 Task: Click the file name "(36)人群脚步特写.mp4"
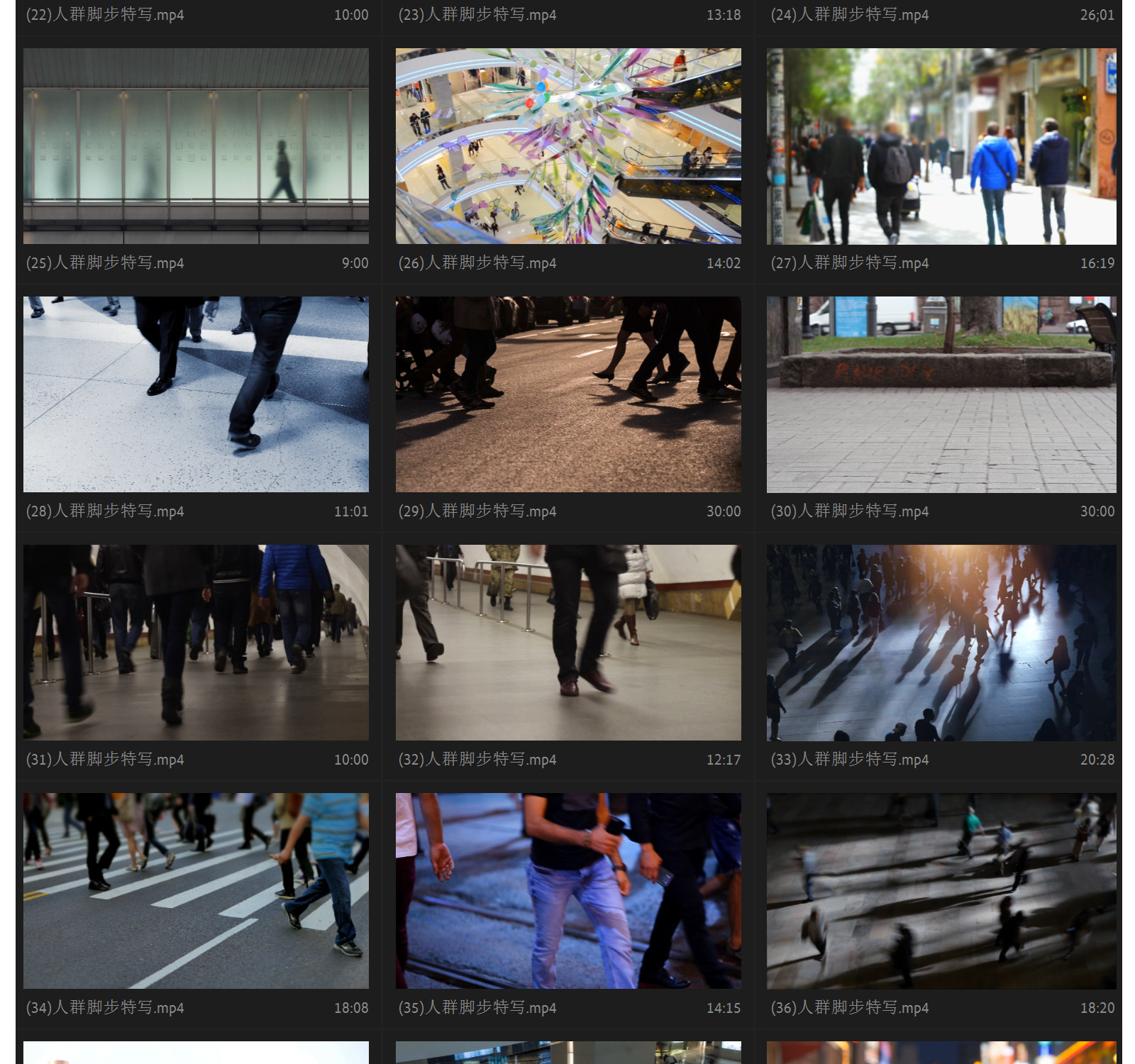[850, 1008]
